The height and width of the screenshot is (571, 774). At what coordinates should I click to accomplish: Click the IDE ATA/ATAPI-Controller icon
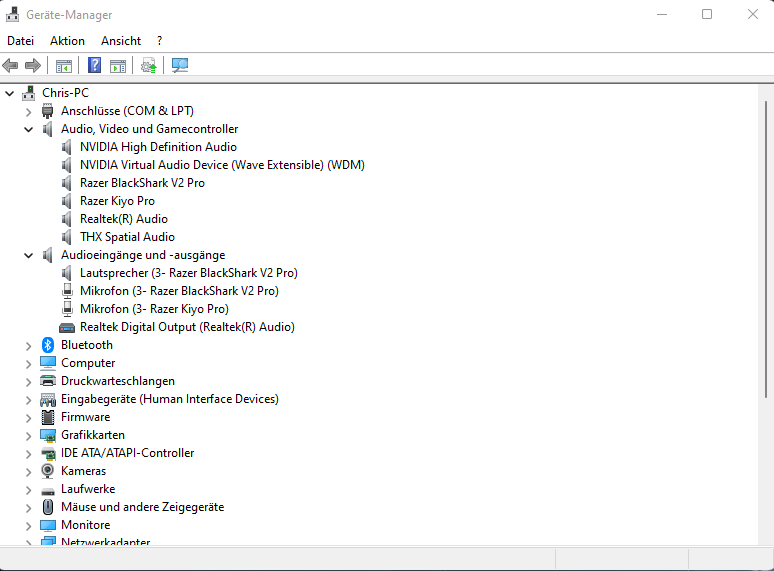48,453
